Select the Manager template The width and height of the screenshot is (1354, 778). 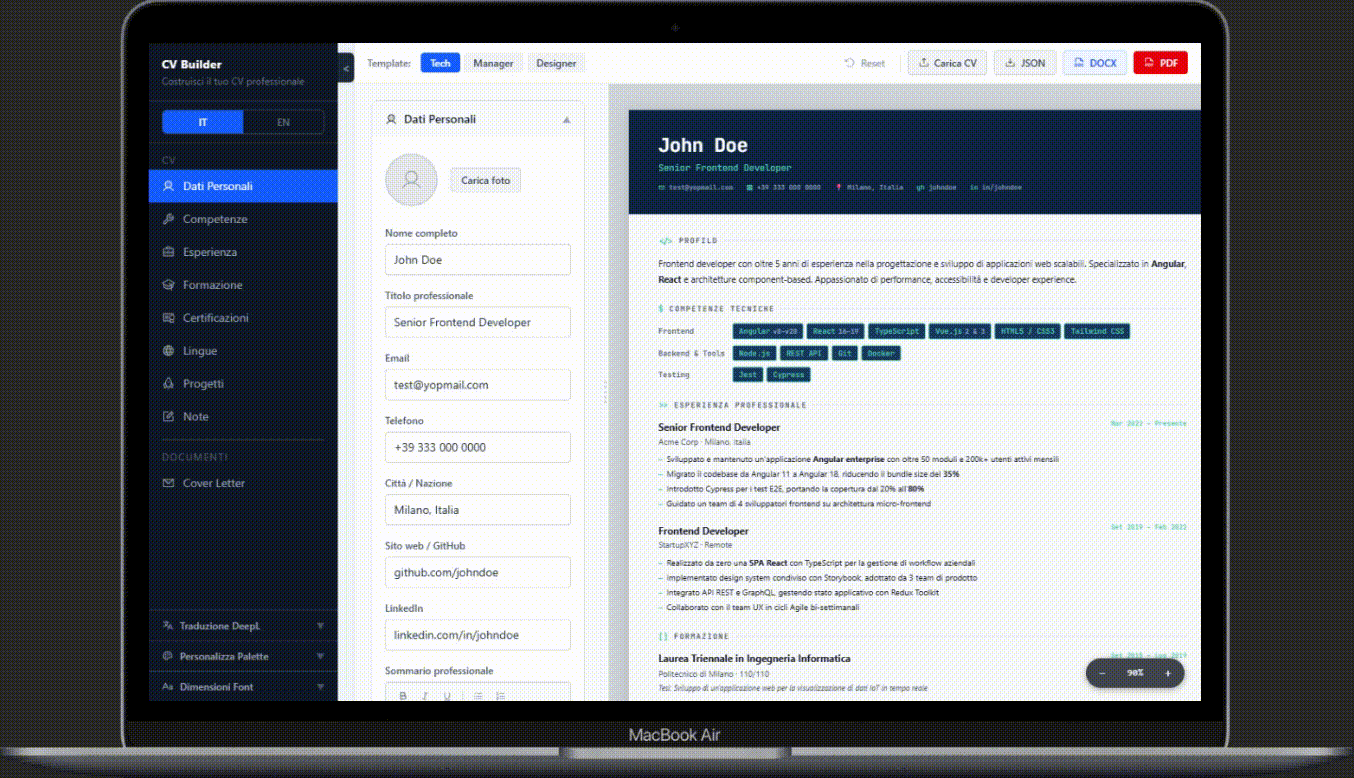pyautogui.click(x=493, y=63)
